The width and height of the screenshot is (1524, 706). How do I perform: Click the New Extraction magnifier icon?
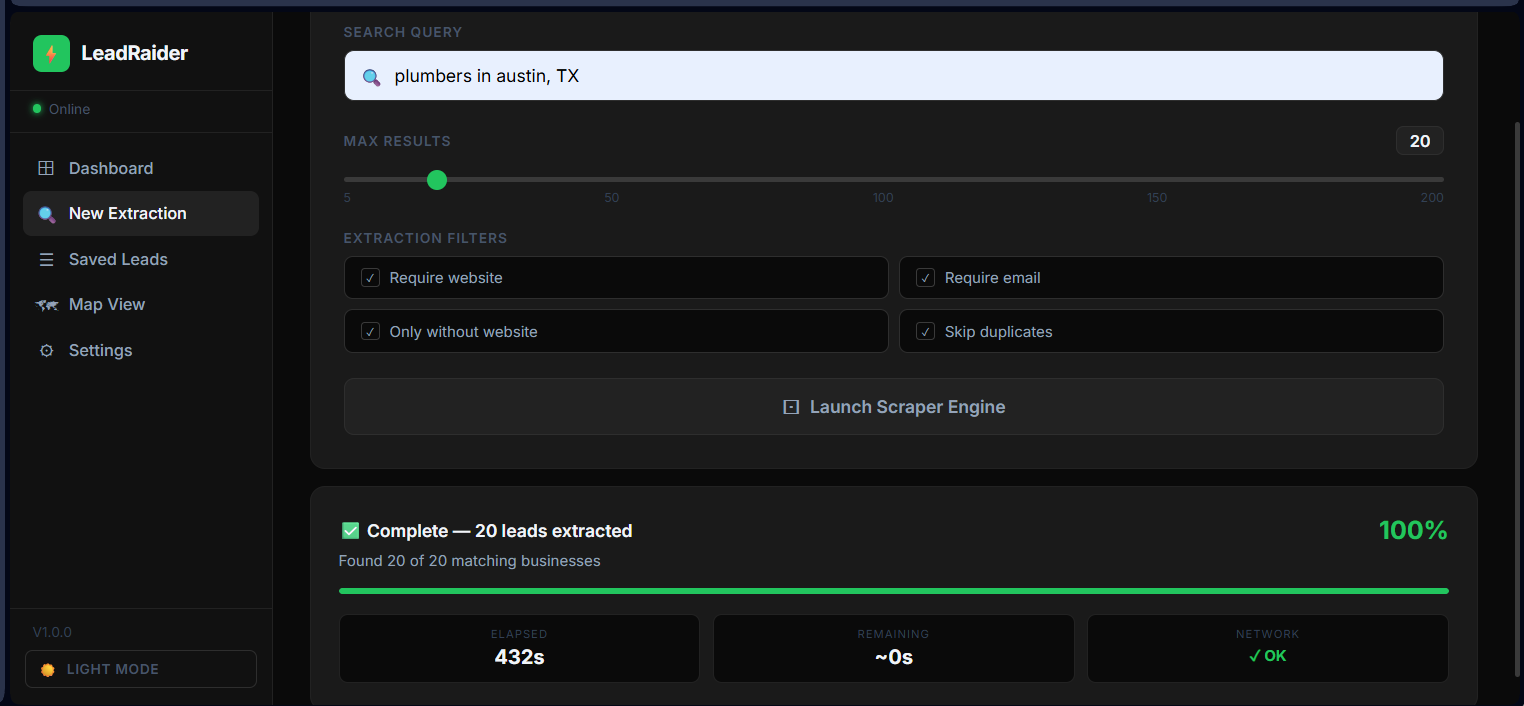pyautogui.click(x=46, y=214)
